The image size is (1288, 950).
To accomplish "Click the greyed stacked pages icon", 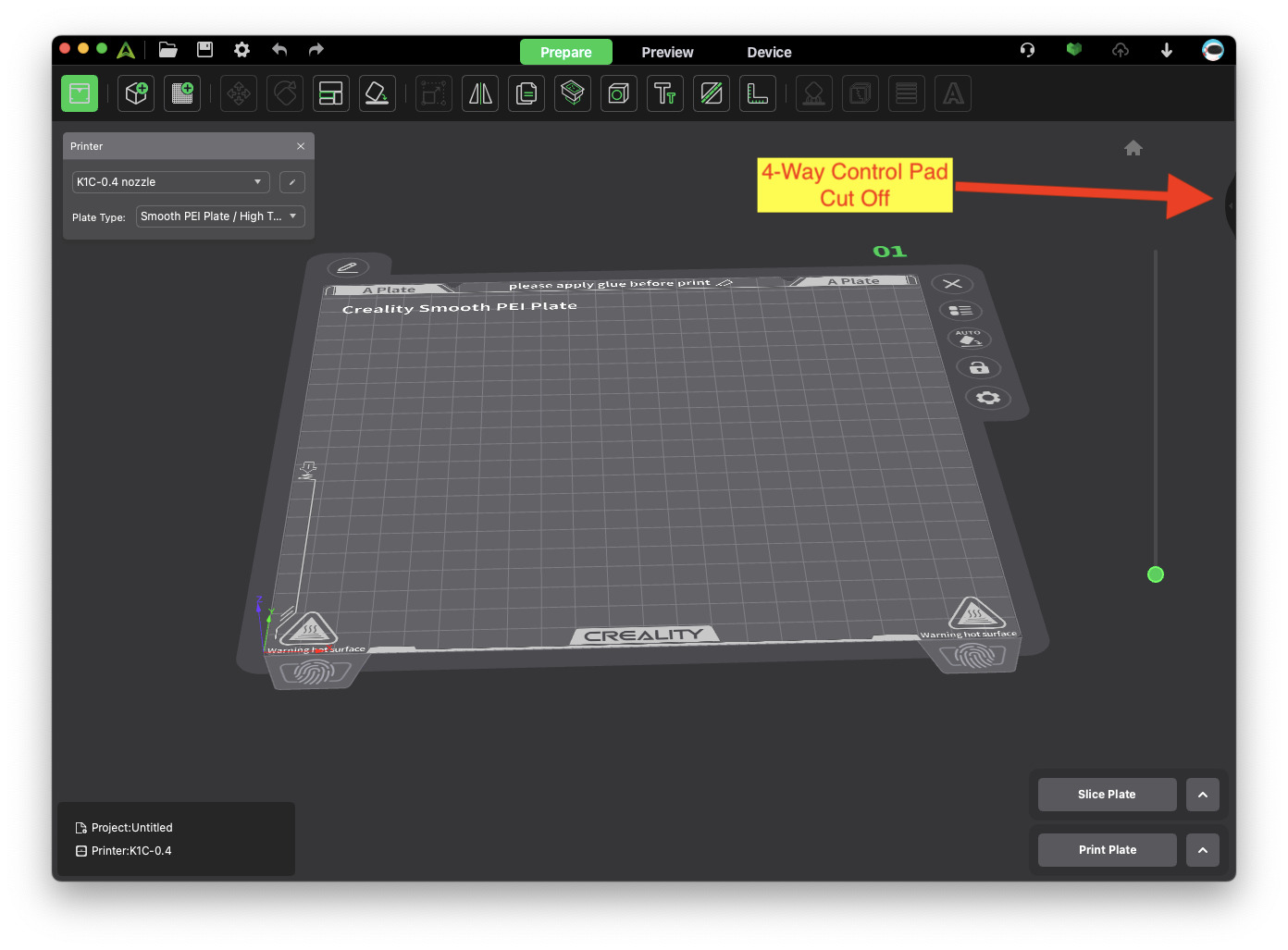I will (861, 93).
